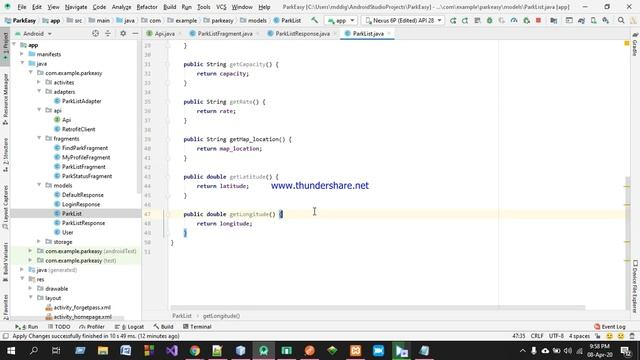Image resolution: width=640 pixels, height=360 pixels.
Task: Open the Terminal tool window button
Action: 197,327
